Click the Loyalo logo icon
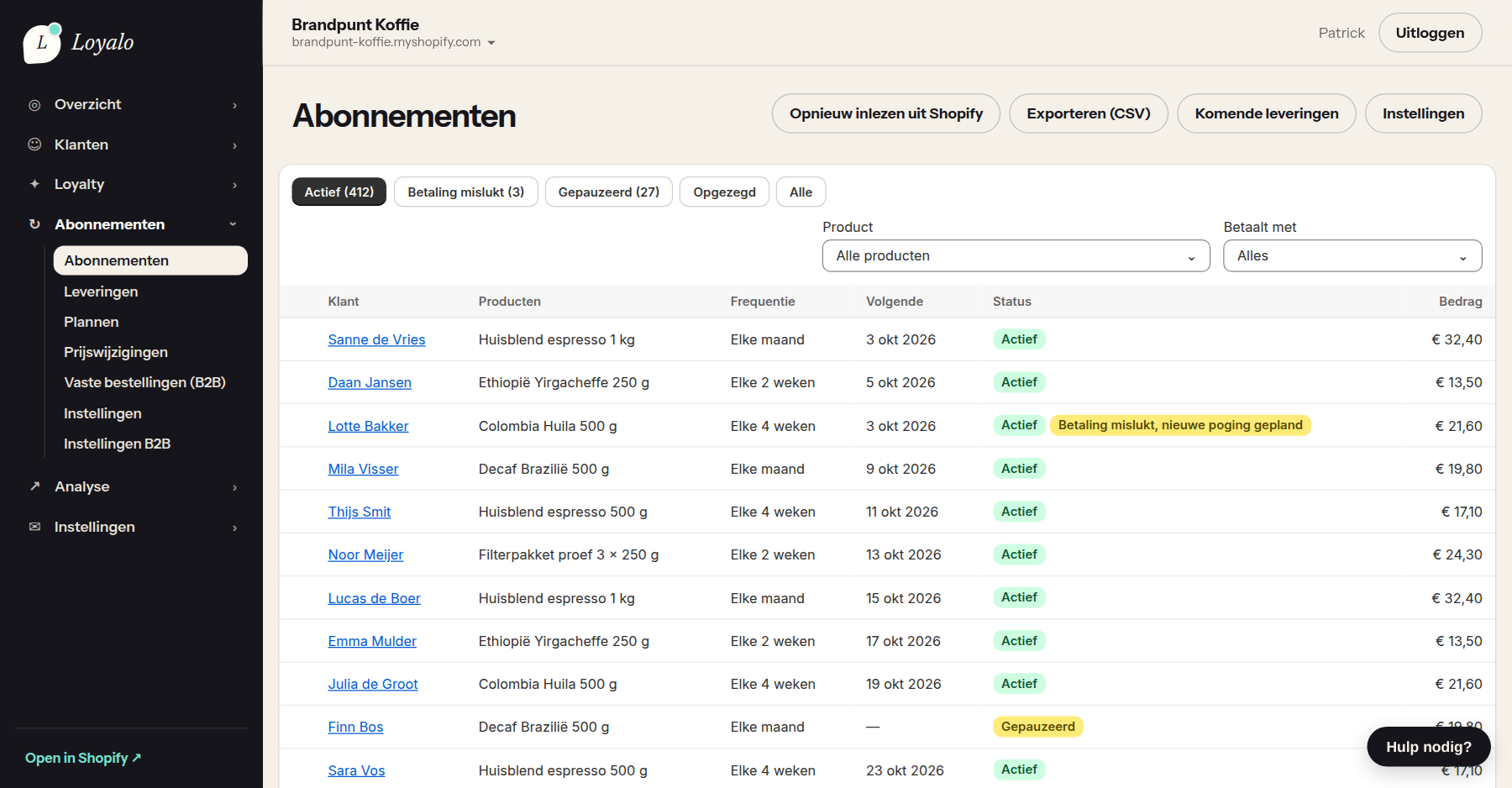Viewport: 1512px width, 788px height. 42,43
